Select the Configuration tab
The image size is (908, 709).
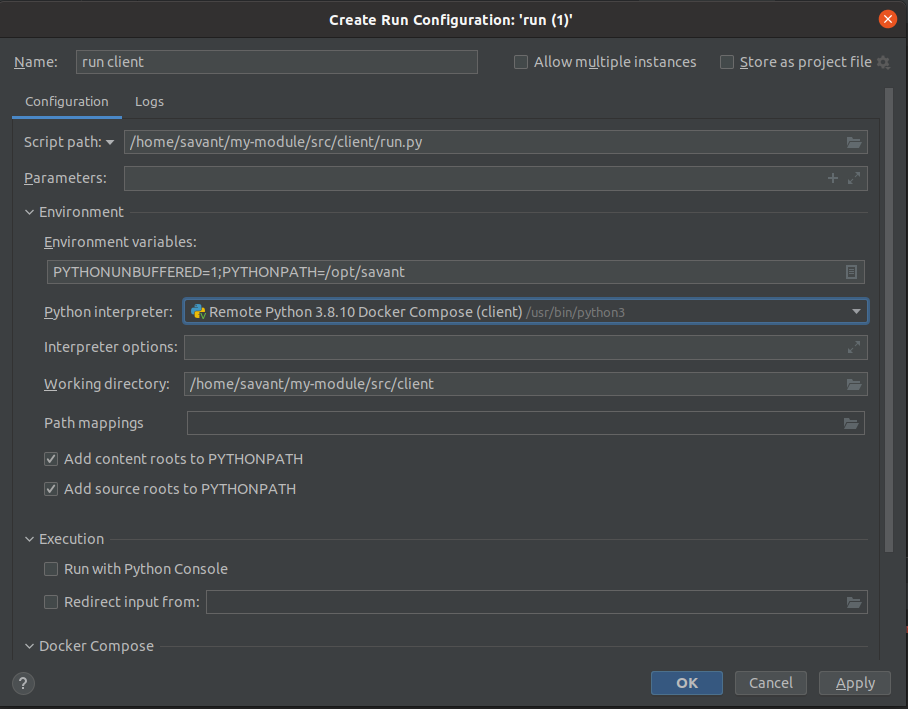(x=66, y=101)
